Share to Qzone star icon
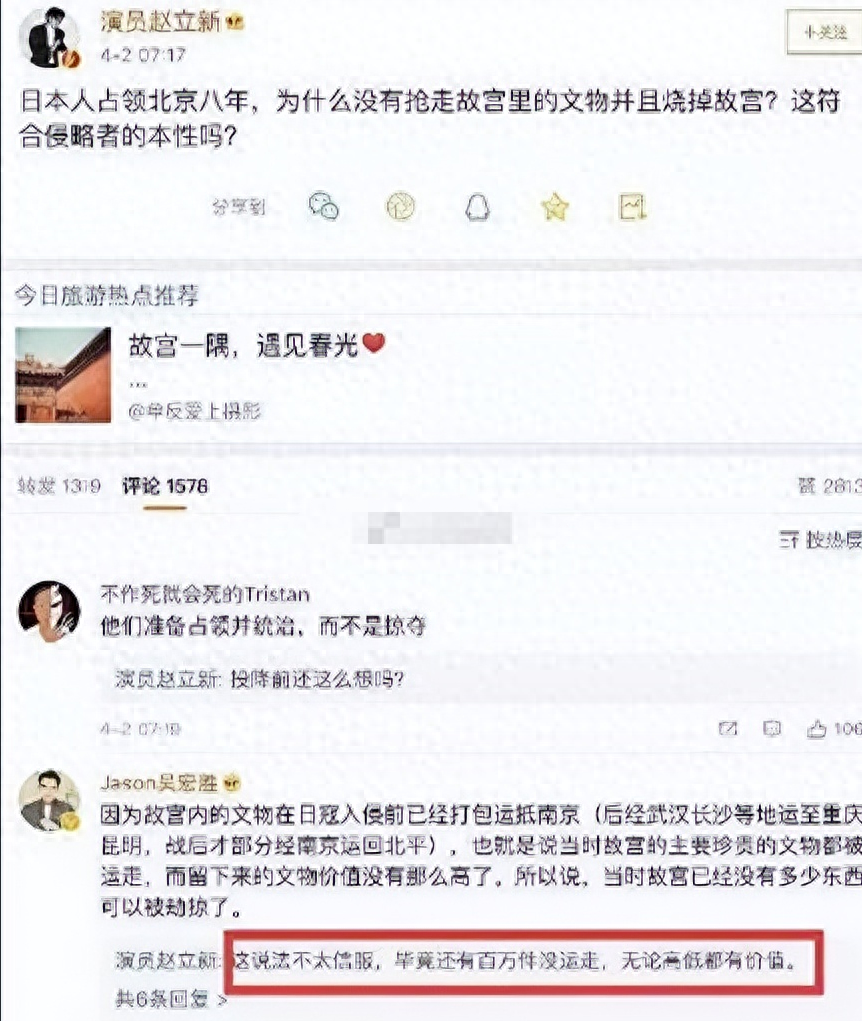 click(555, 207)
